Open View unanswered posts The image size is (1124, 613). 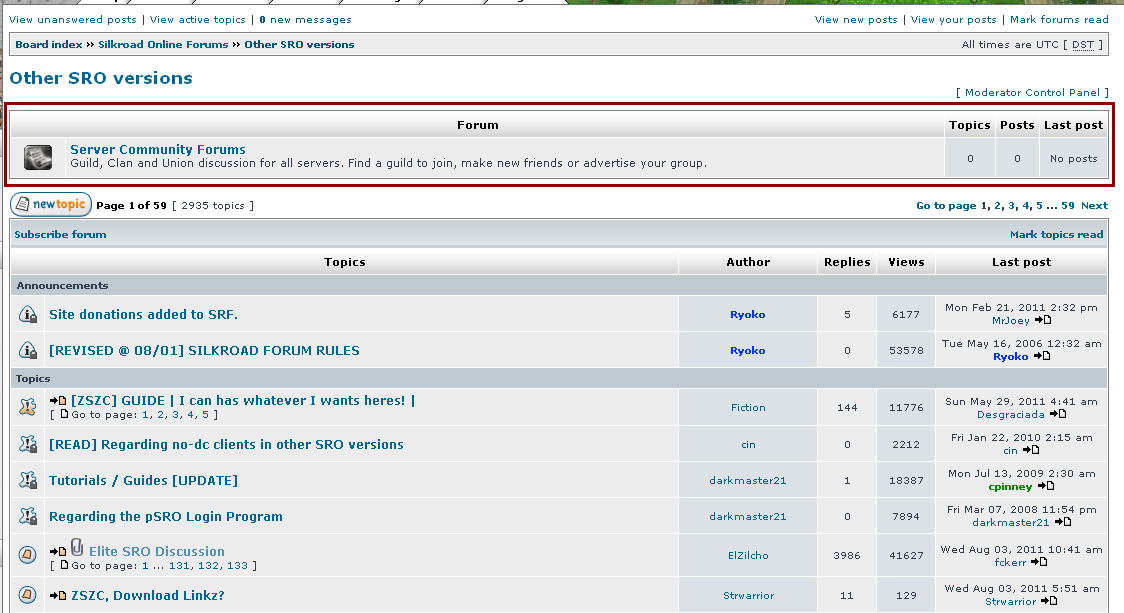click(x=73, y=20)
